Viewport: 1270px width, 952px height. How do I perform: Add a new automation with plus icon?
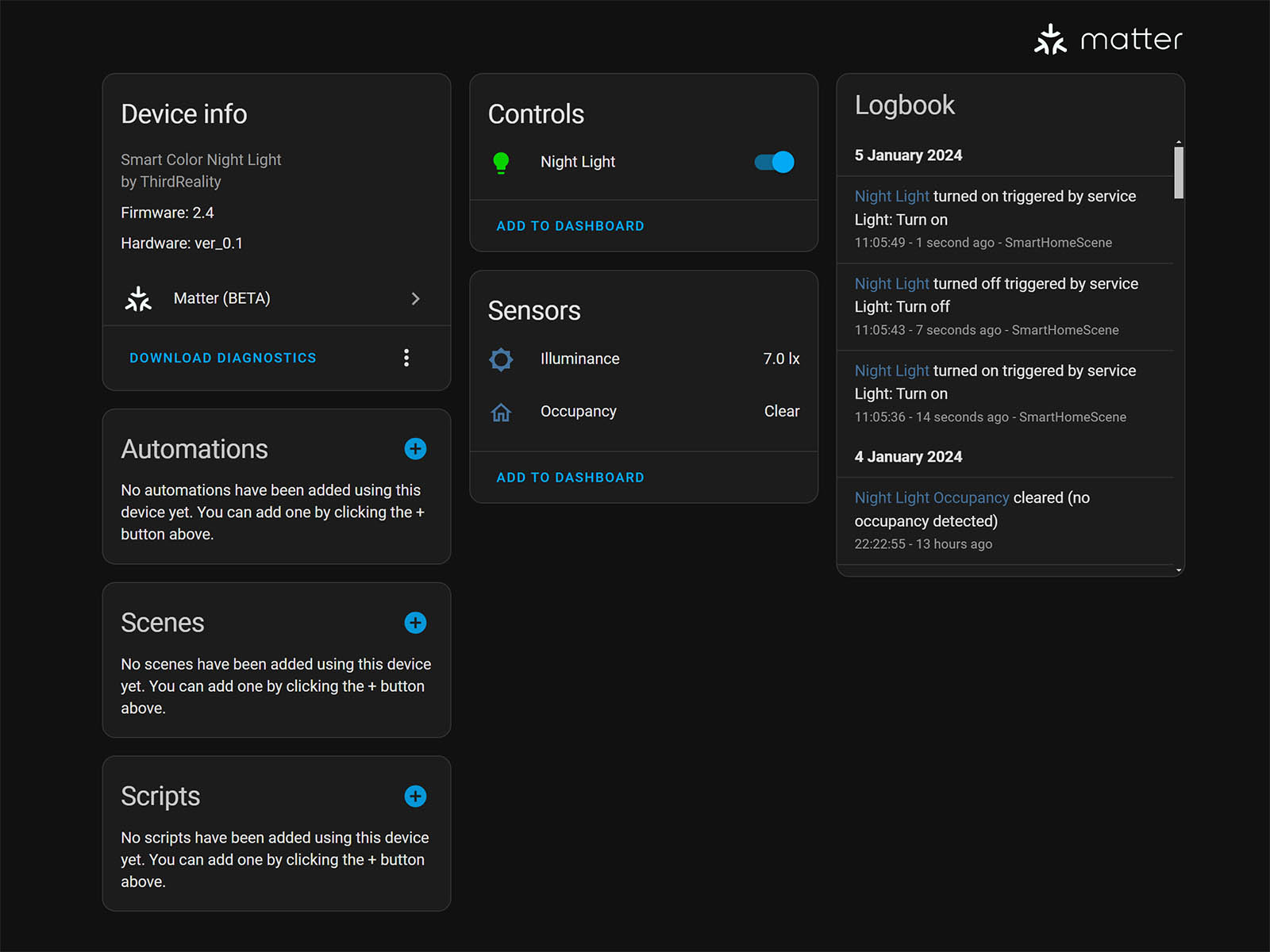pyautogui.click(x=415, y=449)
